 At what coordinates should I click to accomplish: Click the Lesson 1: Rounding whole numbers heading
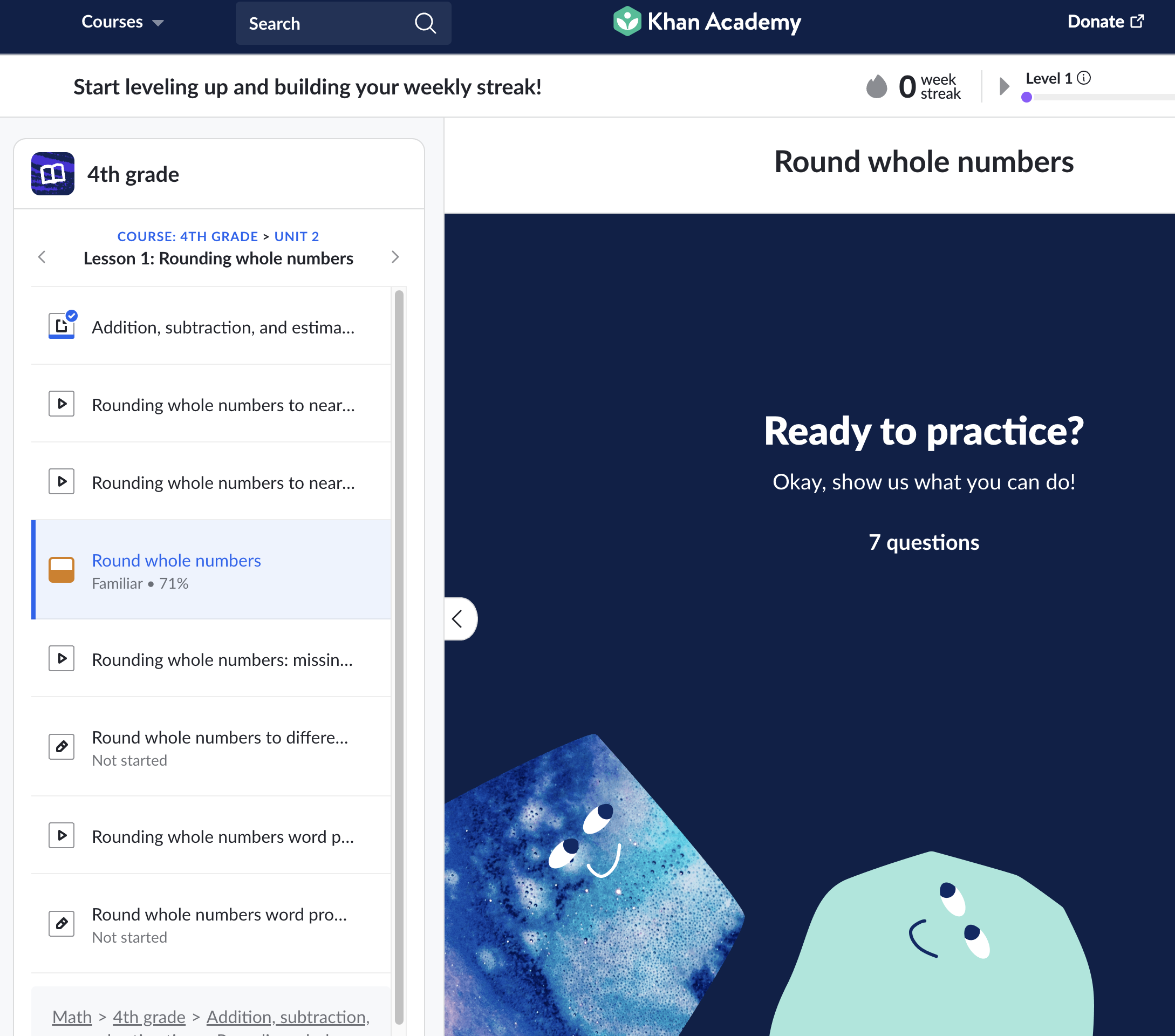click(x=218, y=258)
